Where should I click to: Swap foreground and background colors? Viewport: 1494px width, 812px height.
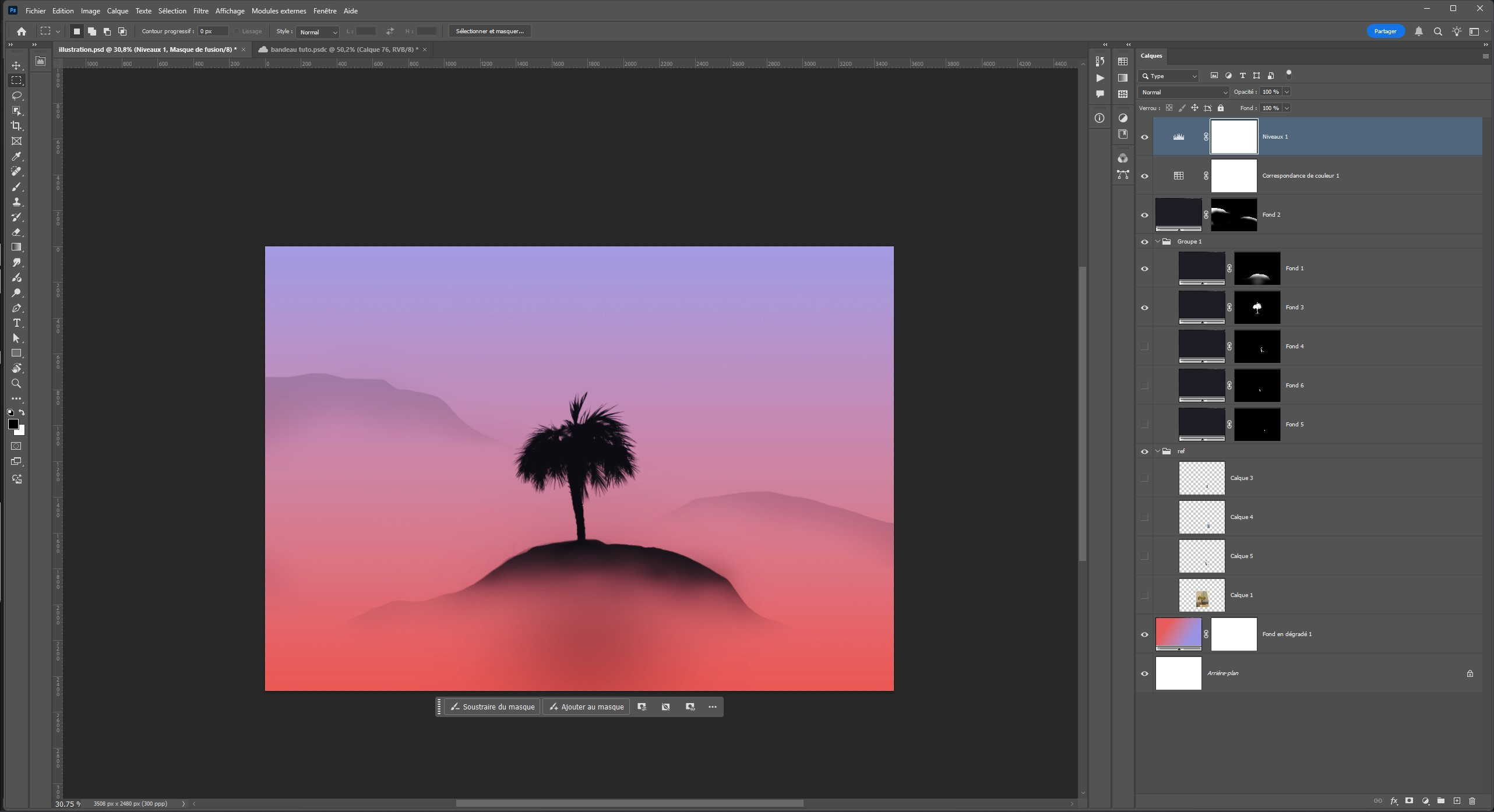[22, 412]
